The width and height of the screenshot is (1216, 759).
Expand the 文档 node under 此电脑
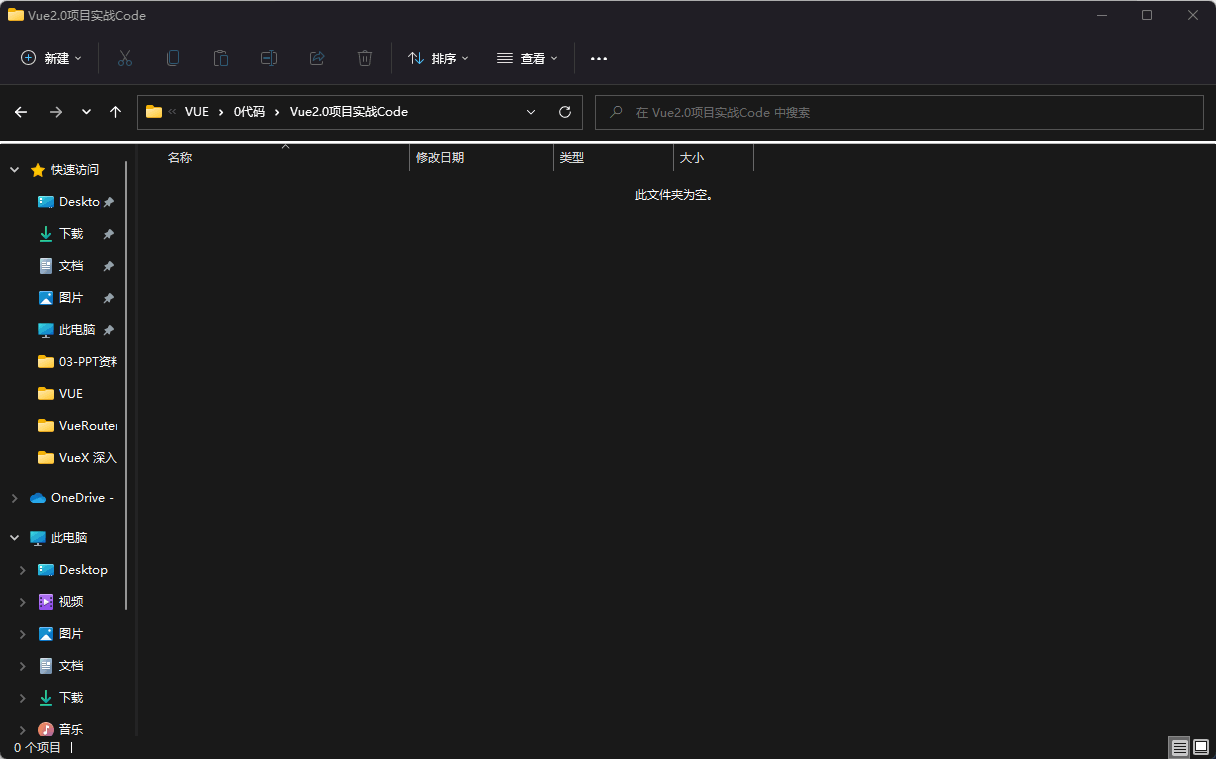point(23,666)
